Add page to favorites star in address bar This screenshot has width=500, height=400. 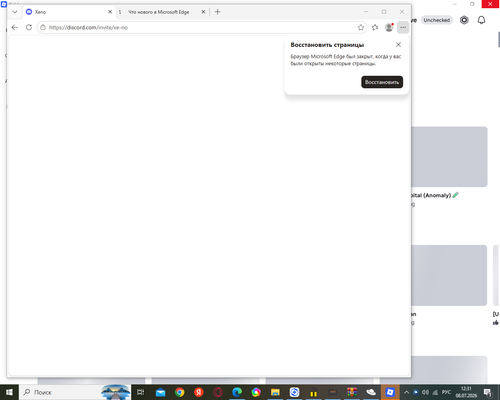point(361,27)
